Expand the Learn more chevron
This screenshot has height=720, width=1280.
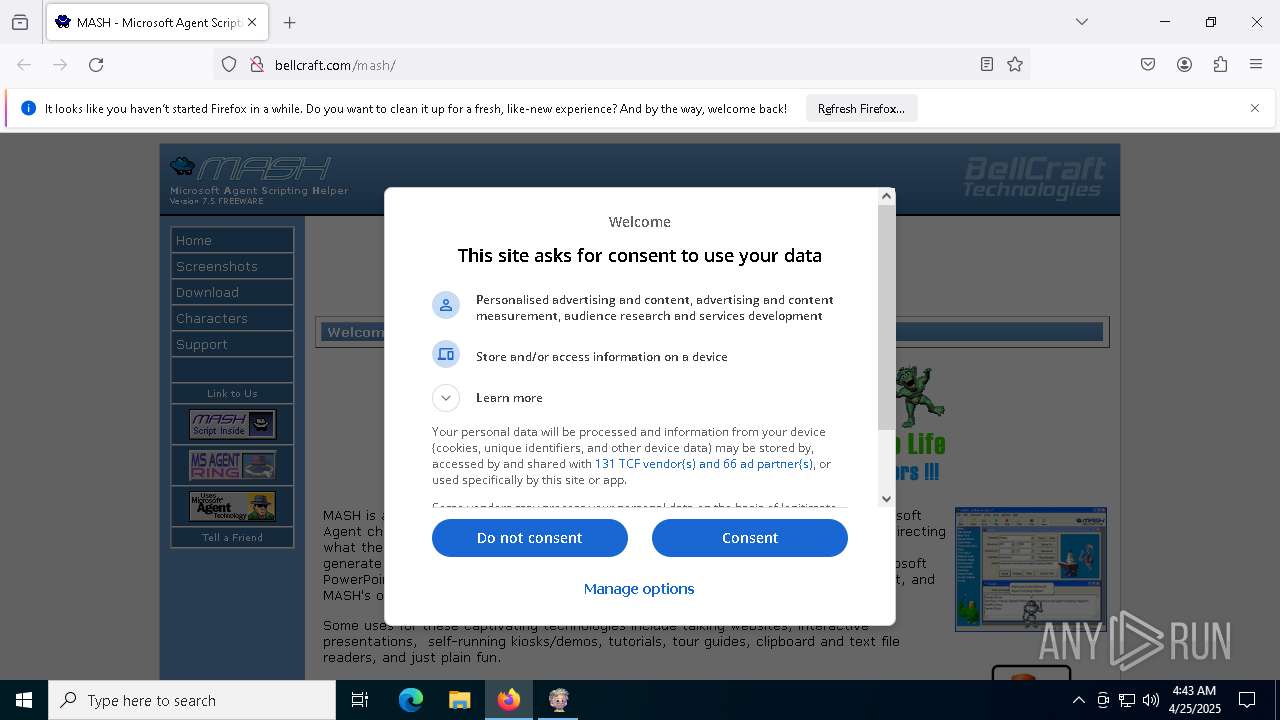446,398
